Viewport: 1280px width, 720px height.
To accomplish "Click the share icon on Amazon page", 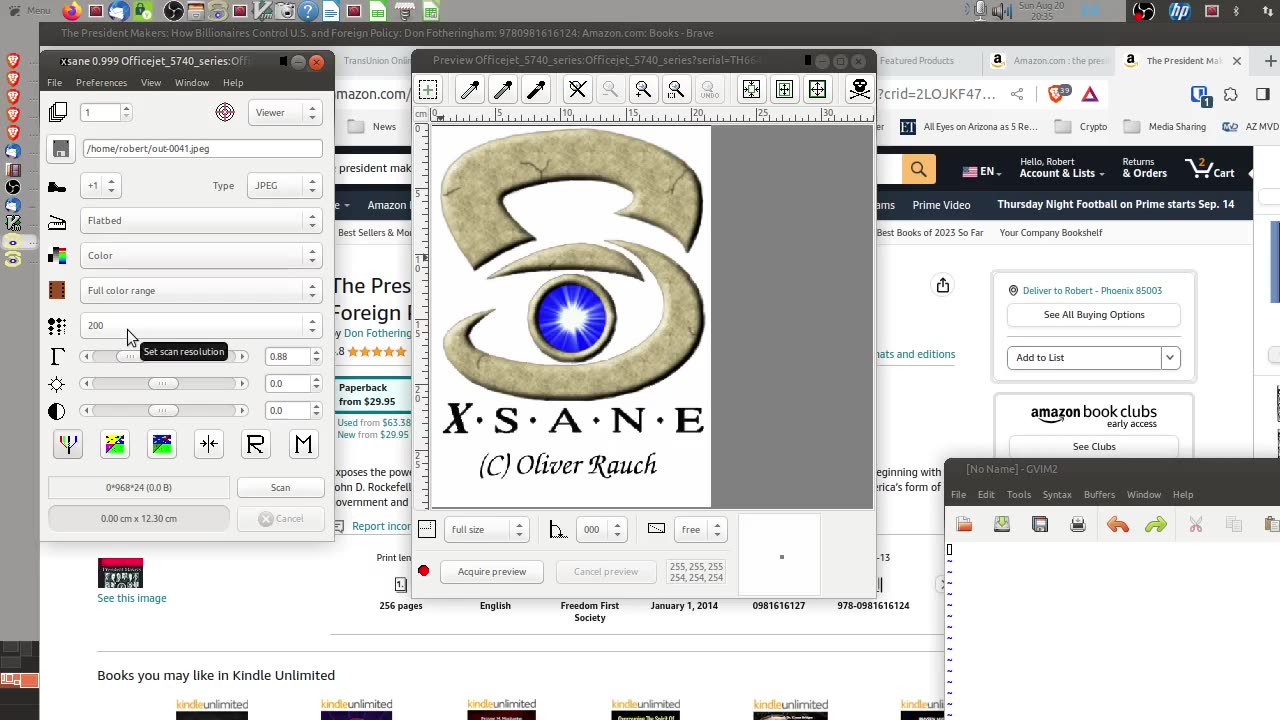I will [943, 286].
